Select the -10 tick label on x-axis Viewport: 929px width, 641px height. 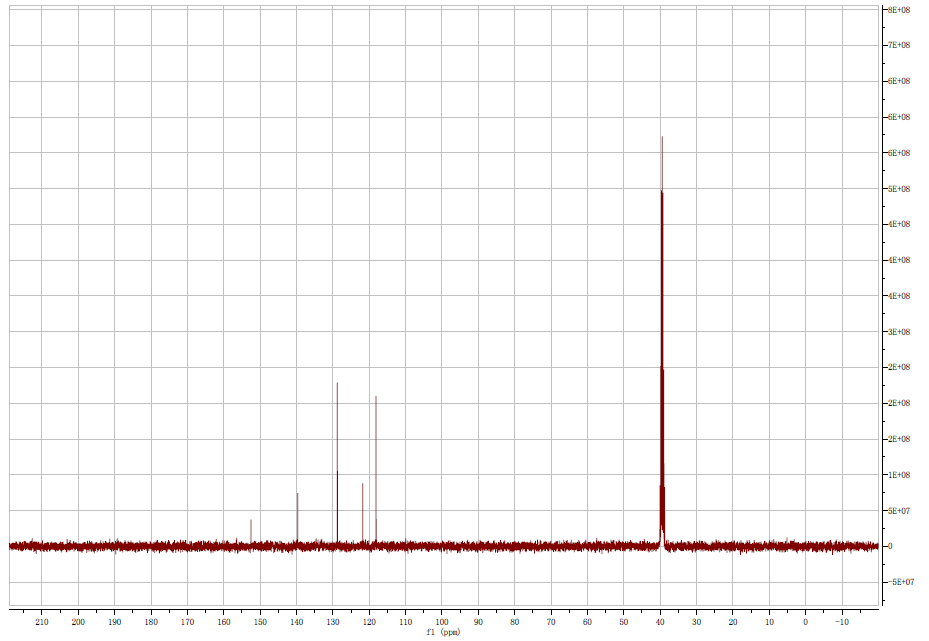841,622
